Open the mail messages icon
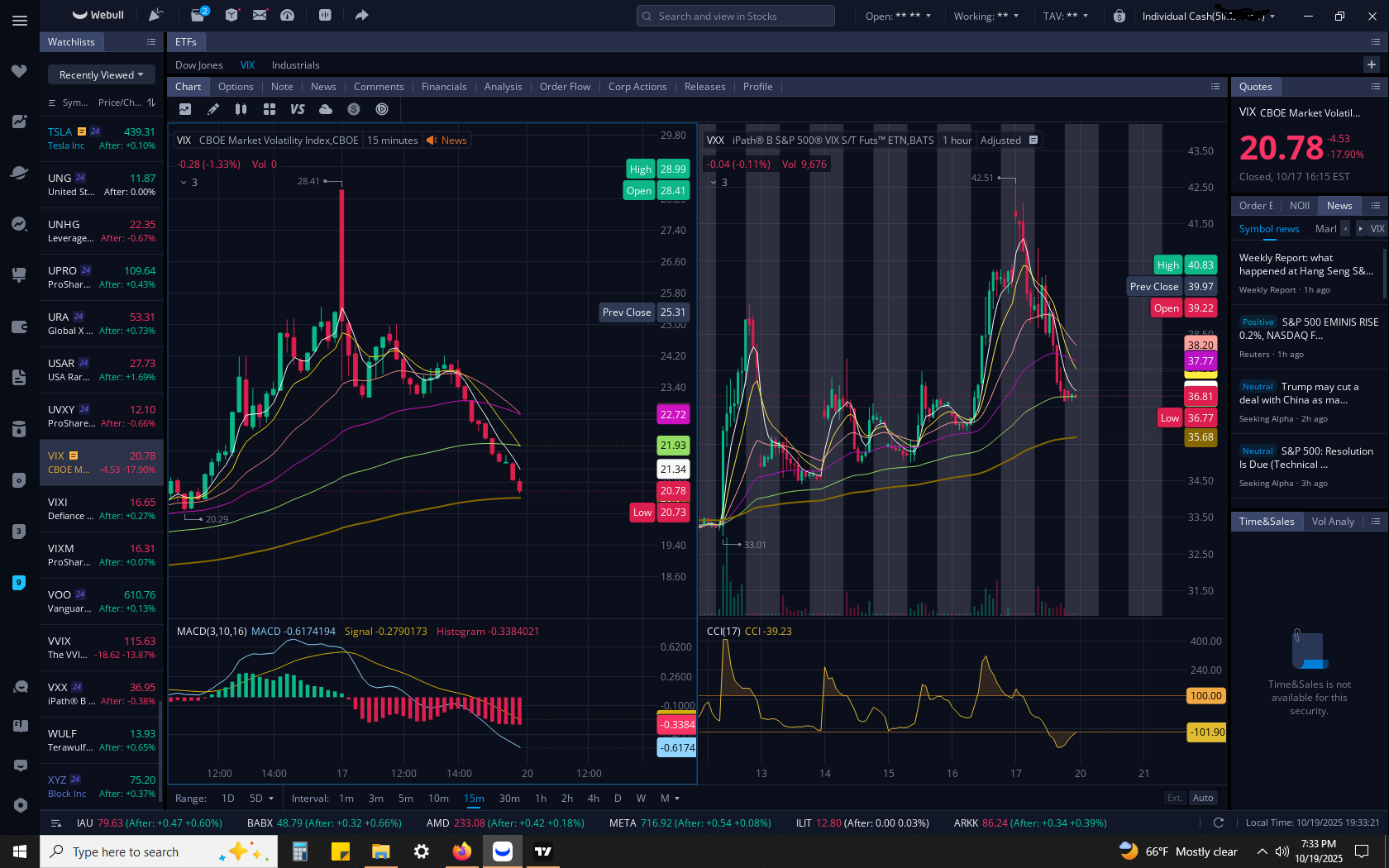Screen dimensions: 1389x868 pyautogui.click(x=260, y=15)
